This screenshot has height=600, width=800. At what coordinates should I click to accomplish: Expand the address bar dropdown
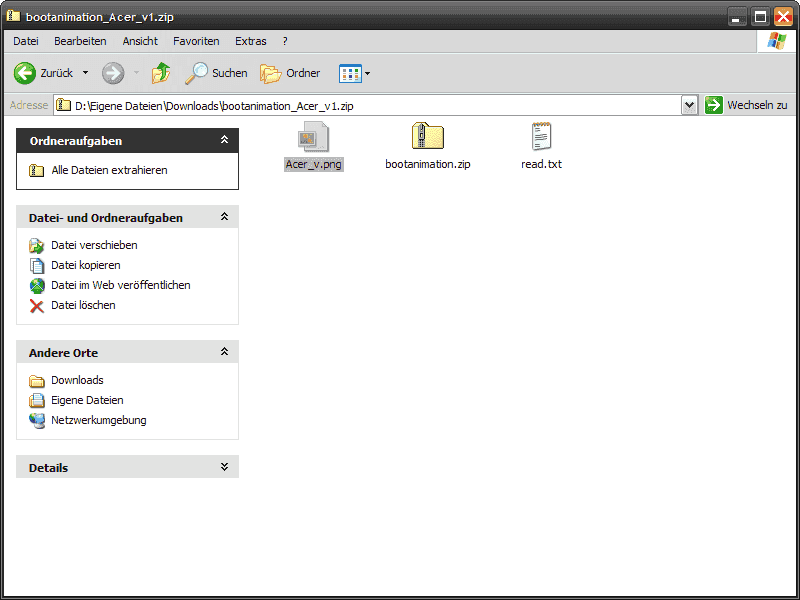point(689,106)
